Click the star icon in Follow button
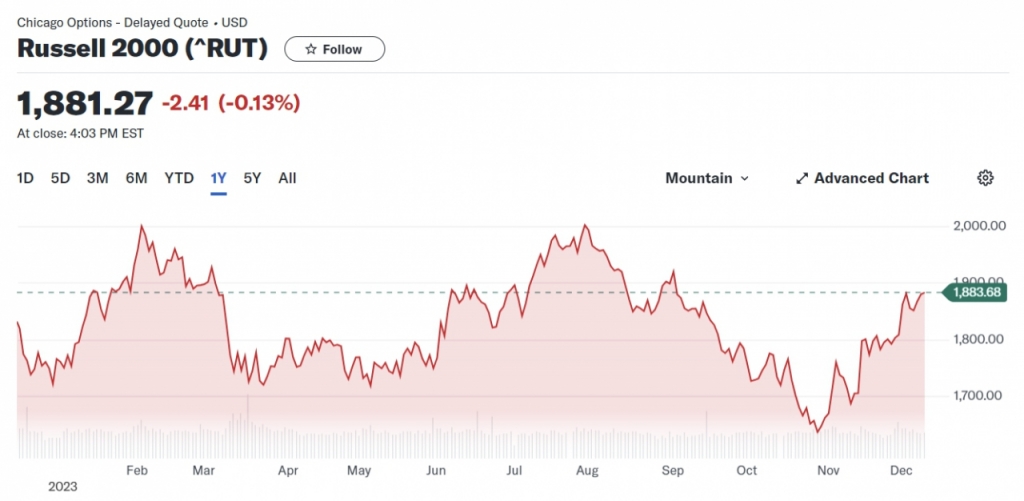 tap(311, 49)
